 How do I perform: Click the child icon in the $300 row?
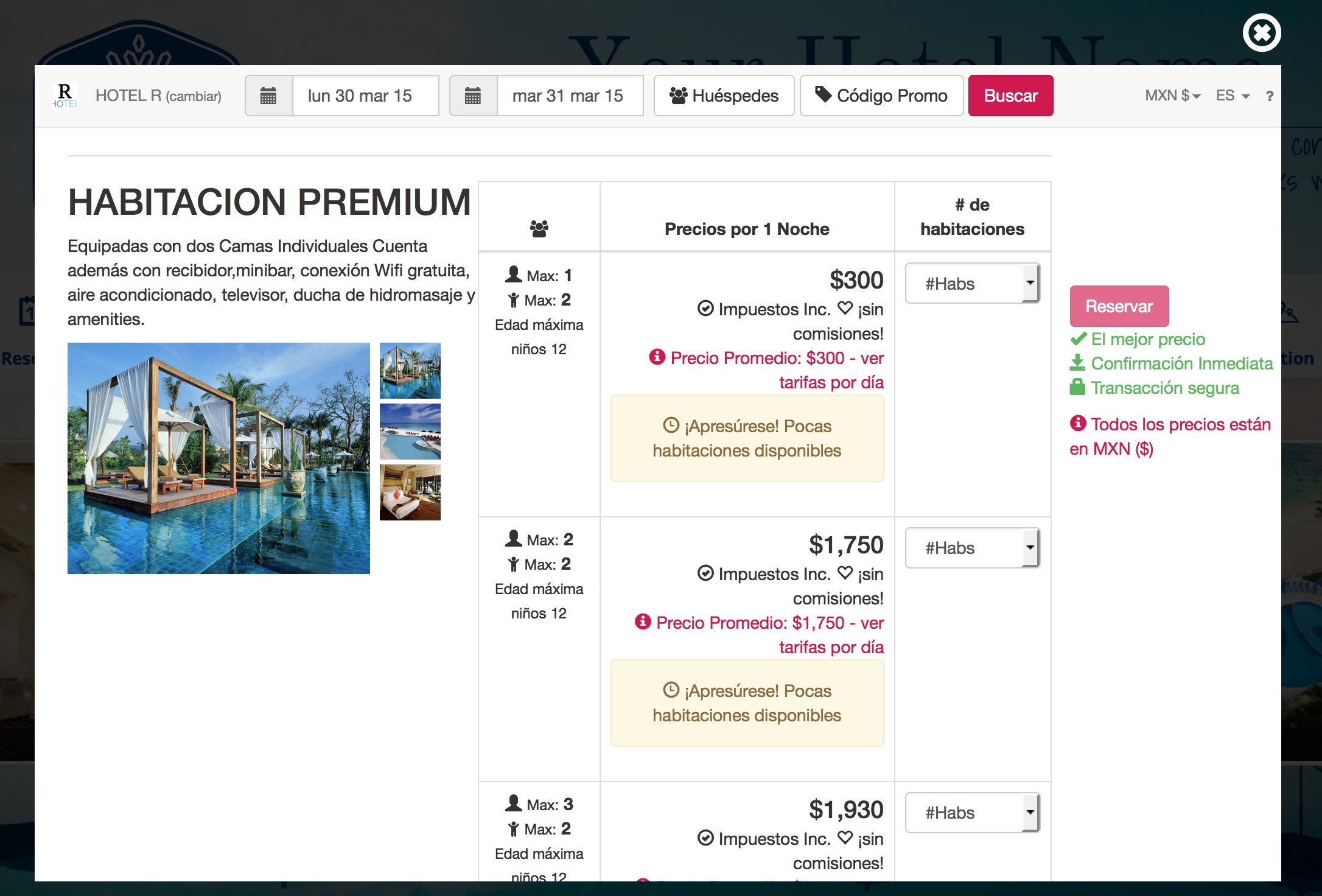click(x=514, y=299)
